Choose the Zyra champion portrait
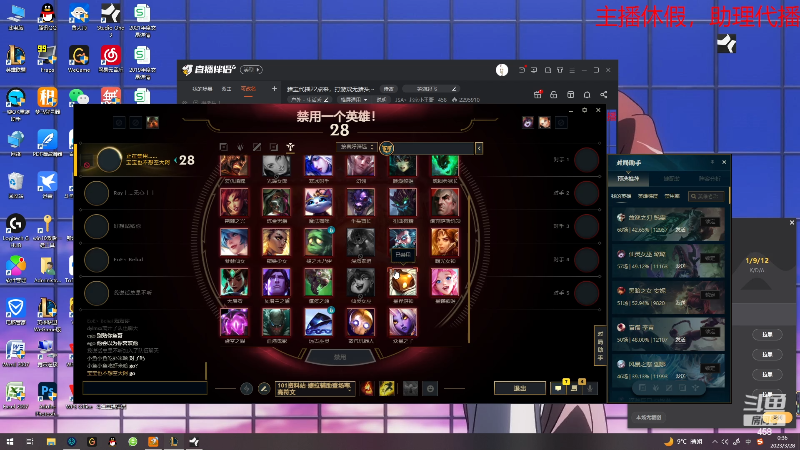The width and height of the screenshot is (800, 450). (x=234, y=202)
